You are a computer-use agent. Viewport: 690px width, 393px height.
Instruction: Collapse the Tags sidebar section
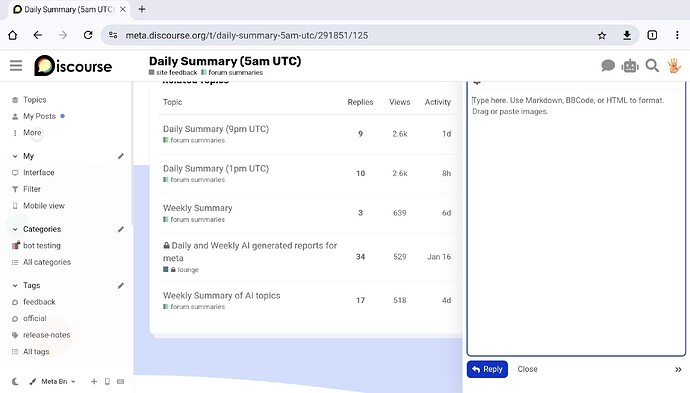[x=15, y=286]
